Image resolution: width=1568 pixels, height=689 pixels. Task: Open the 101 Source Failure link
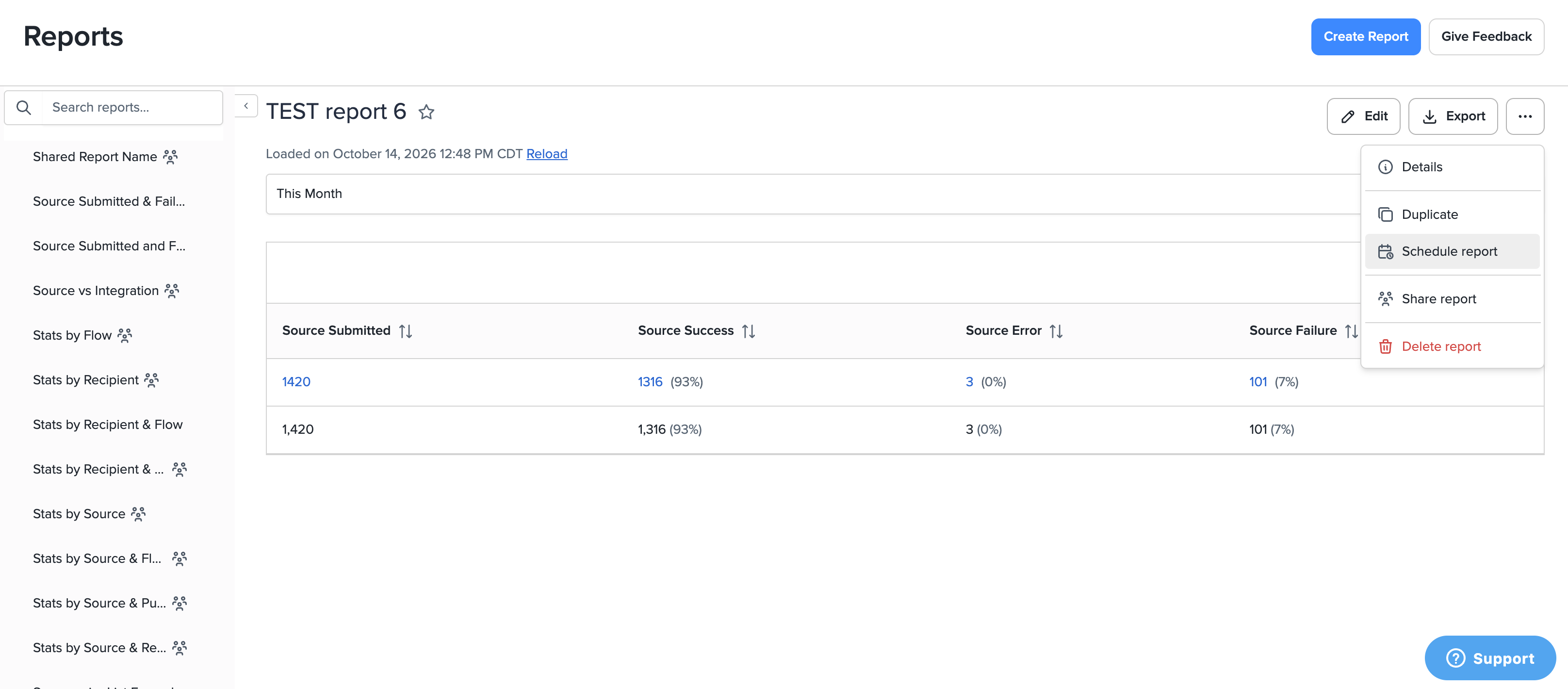1258,382
